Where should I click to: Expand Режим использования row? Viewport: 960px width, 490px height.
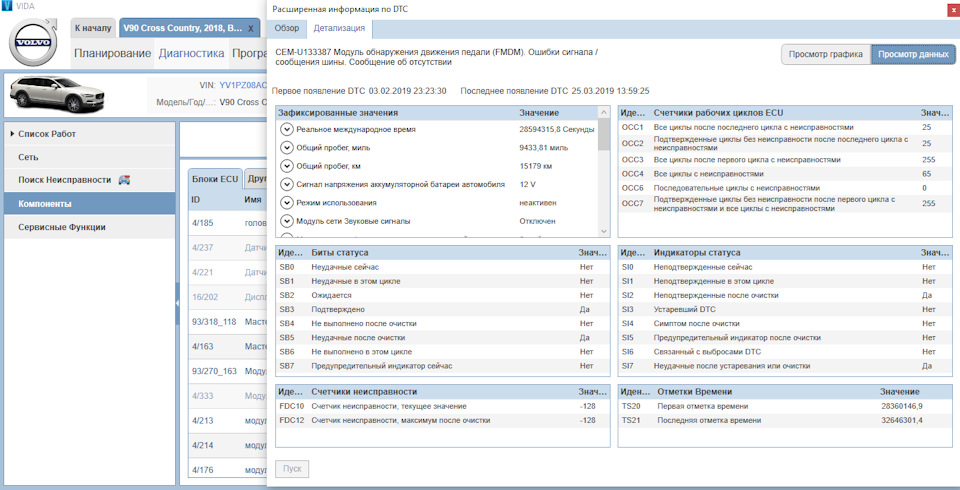[x=286, y=202]
